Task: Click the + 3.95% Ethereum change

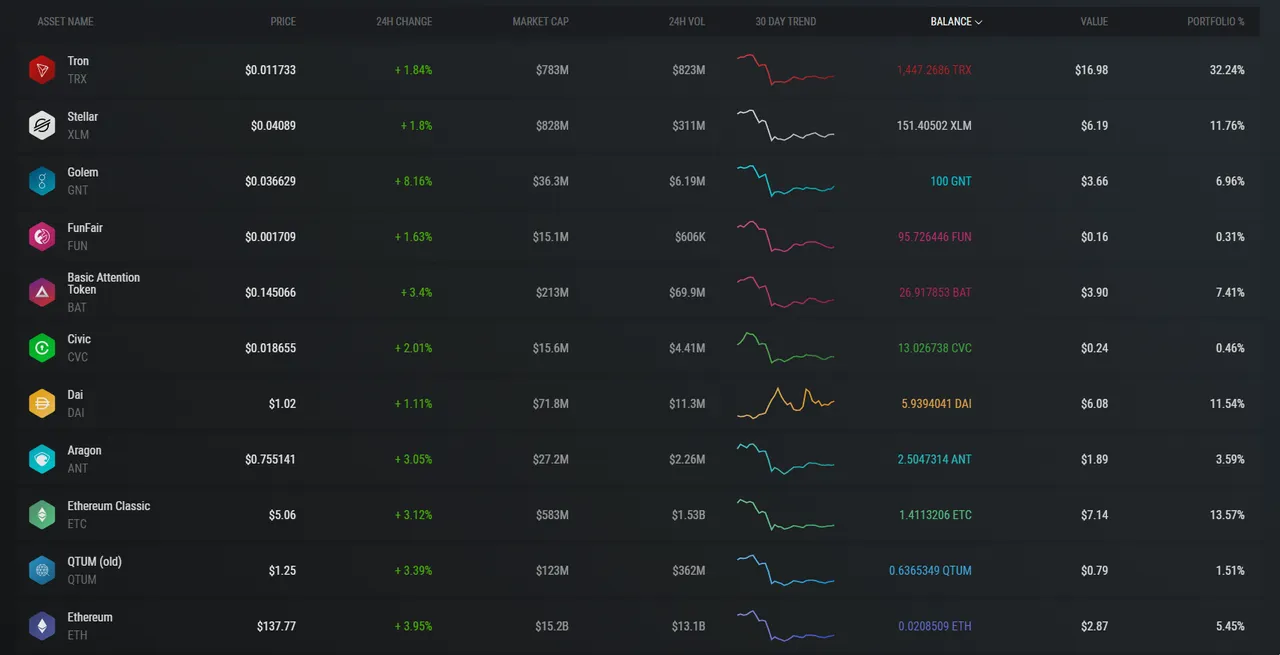Action: (x=413, y=626)
